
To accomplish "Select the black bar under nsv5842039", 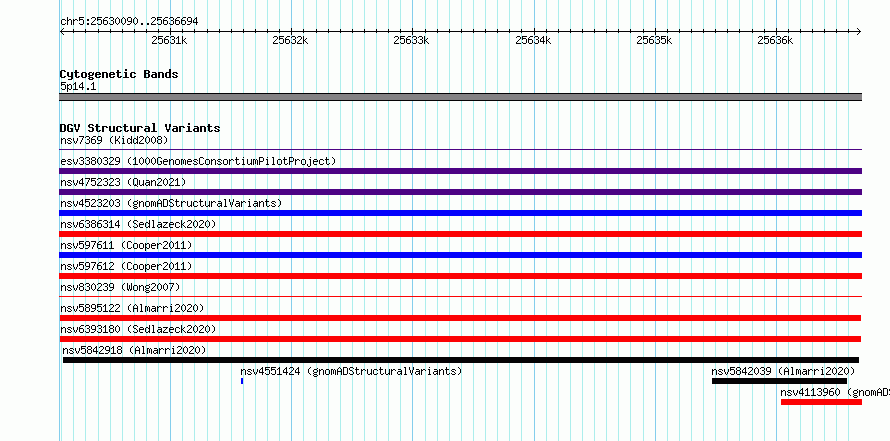I will 779,381.
